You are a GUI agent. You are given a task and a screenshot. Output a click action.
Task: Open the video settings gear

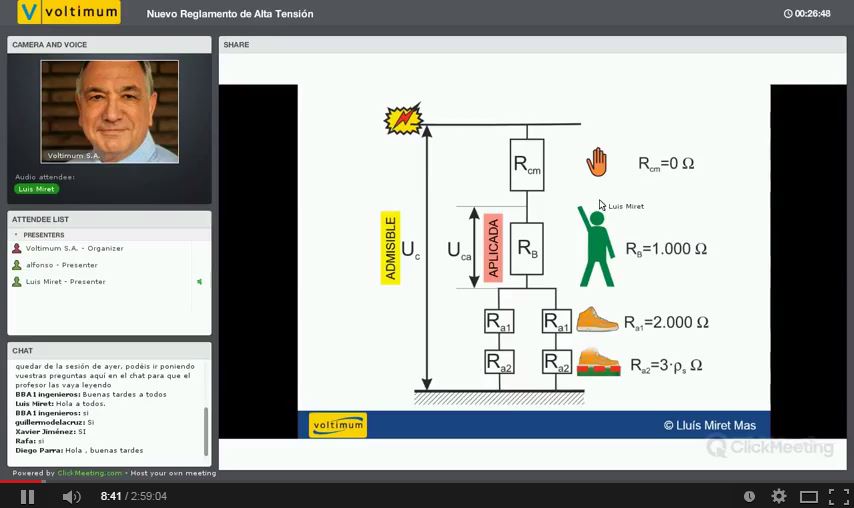(778, 496)
